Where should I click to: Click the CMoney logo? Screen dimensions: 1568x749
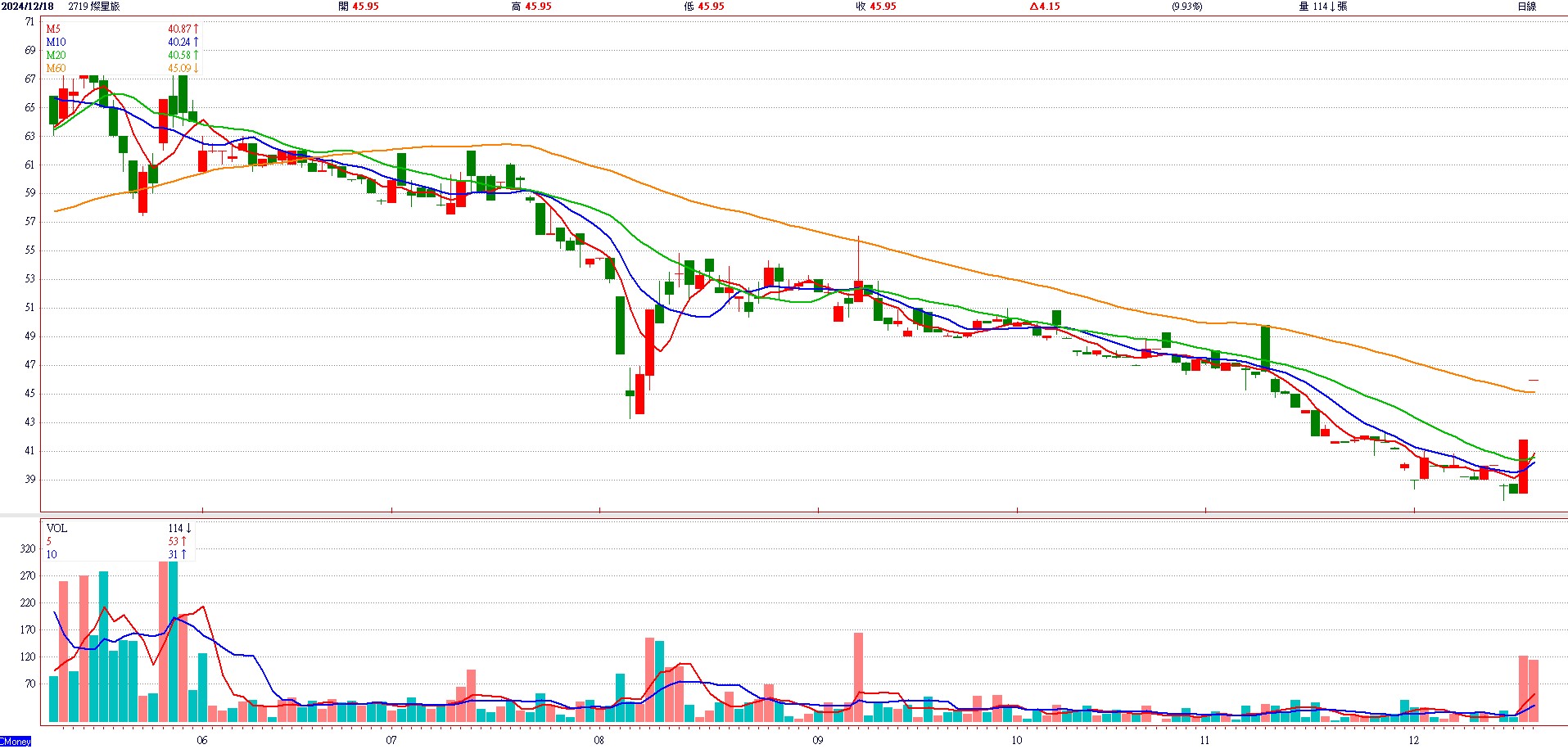(x=16, y=742)
